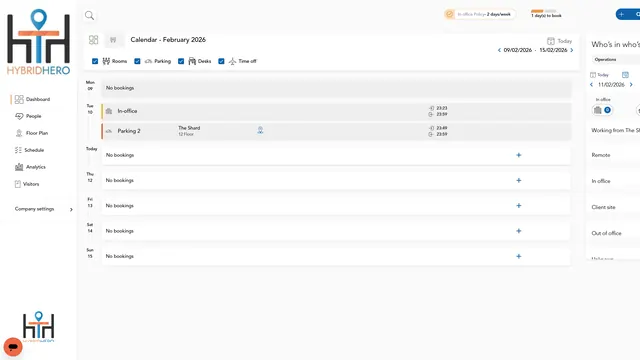Click the policy check icon in orange badge
Viewport: 640px width, 360px height.
[449, 14]
